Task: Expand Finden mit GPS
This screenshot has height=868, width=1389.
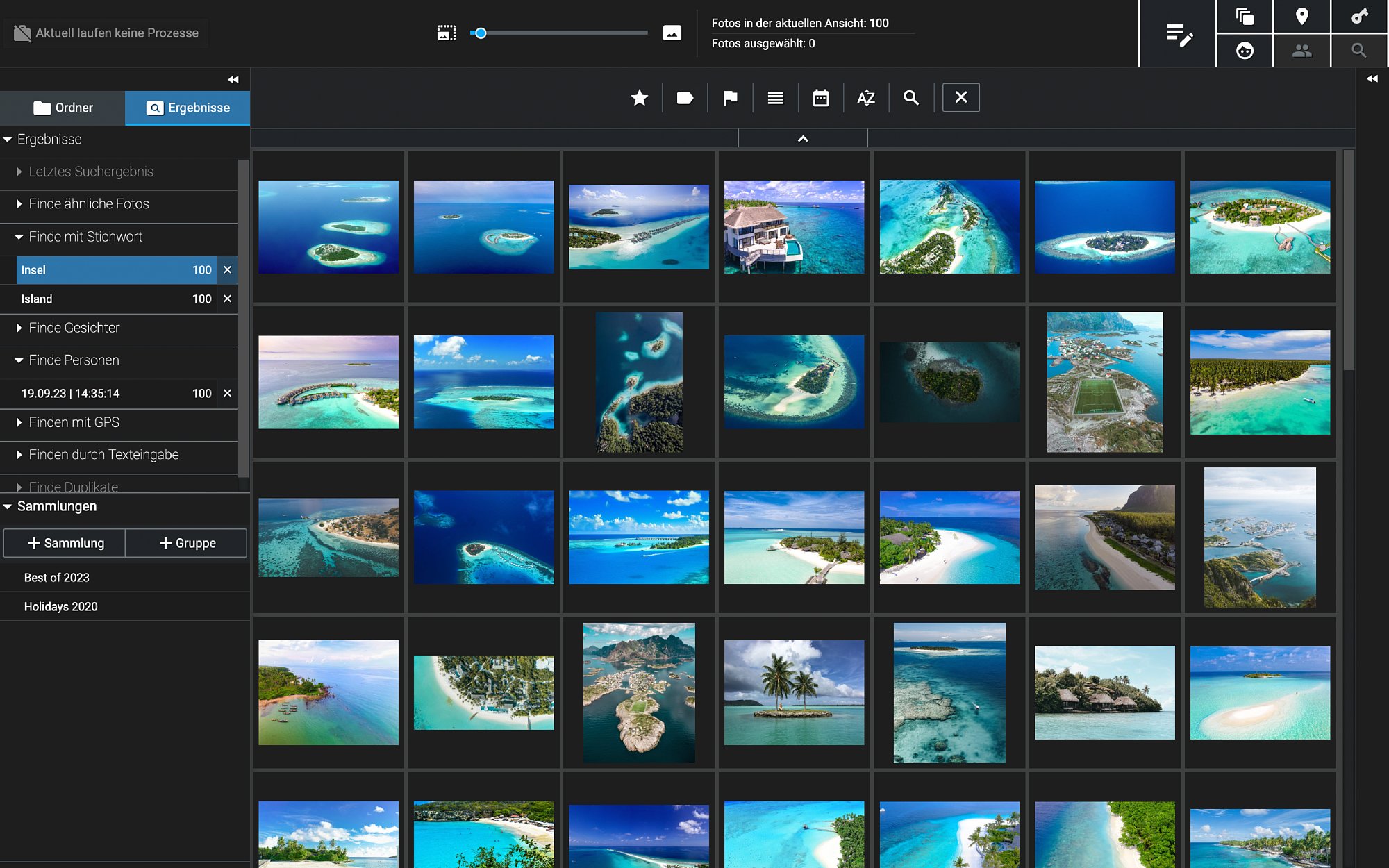Action: click(19, 422)
